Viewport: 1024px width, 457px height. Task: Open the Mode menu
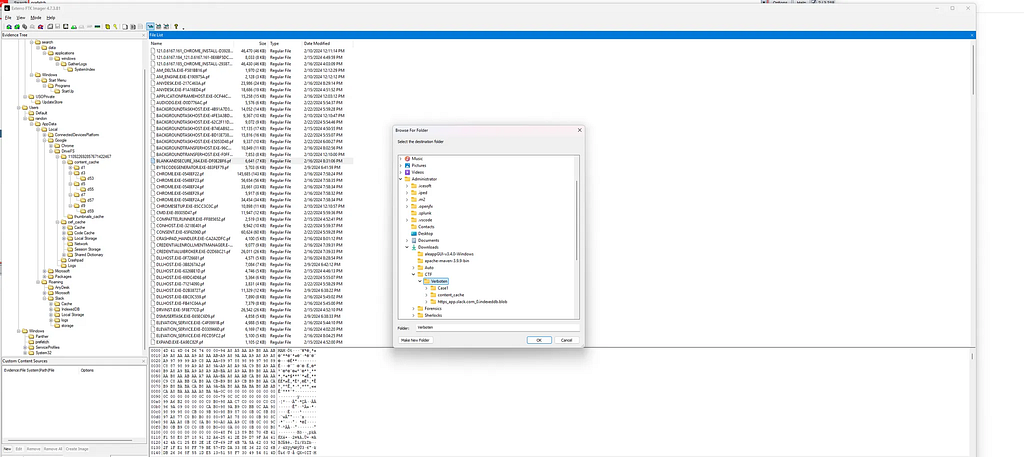pyautogui.click(x=36, y=18)
